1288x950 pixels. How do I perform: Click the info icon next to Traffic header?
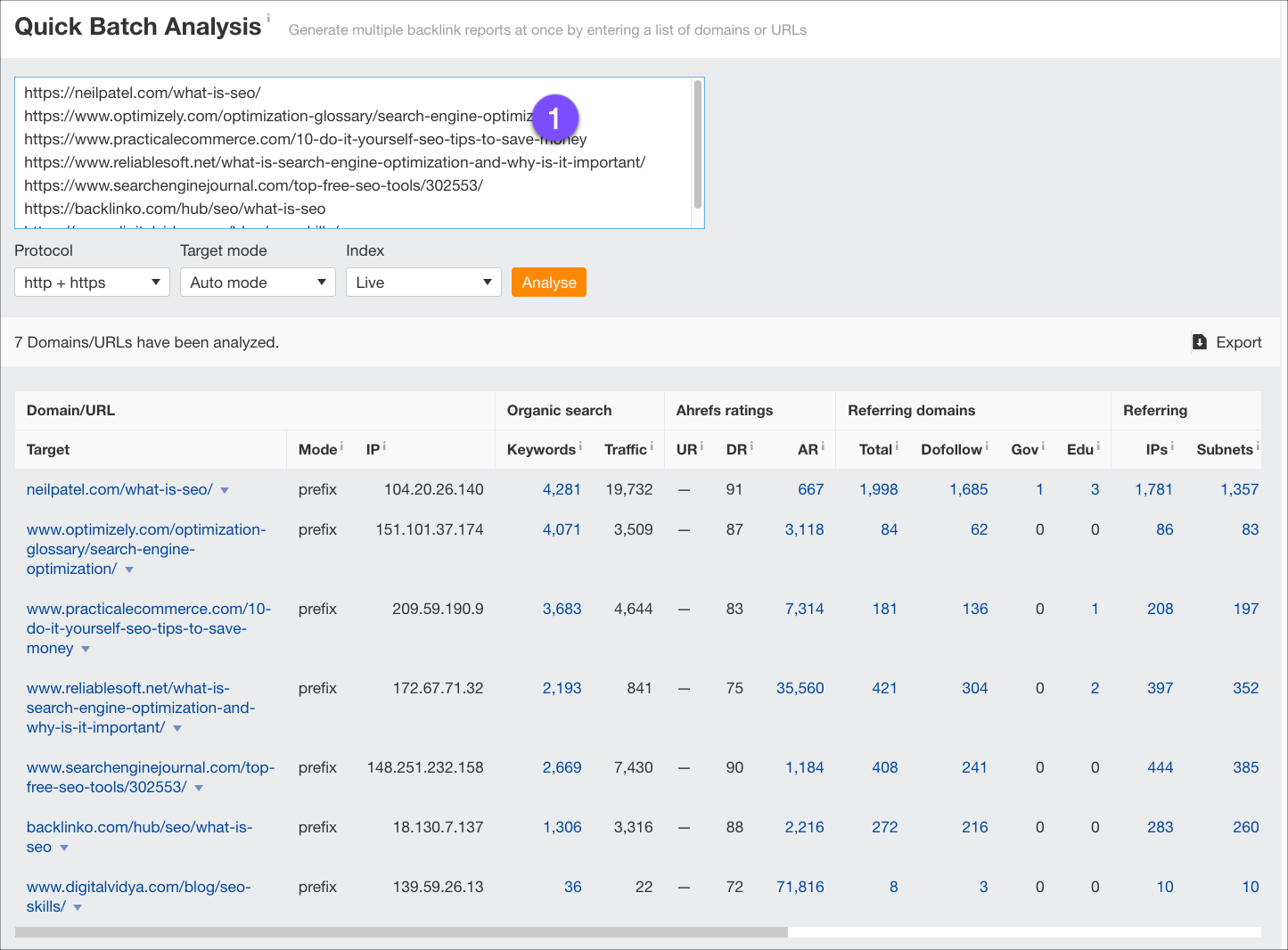click(652, 446)
